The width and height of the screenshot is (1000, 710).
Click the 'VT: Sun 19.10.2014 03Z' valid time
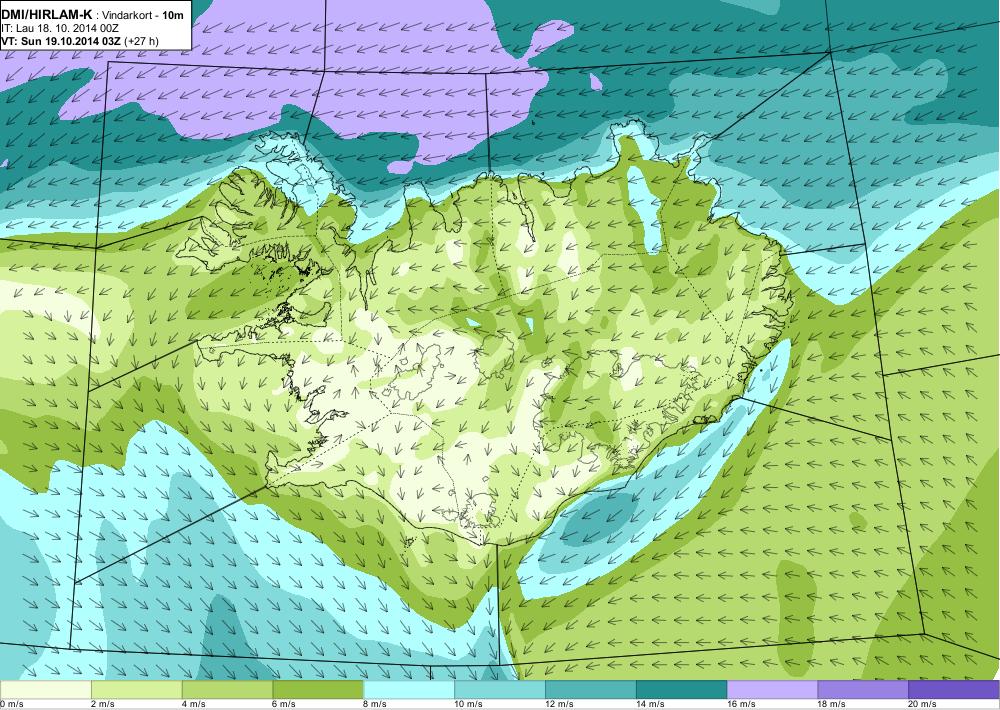(61, 41)
